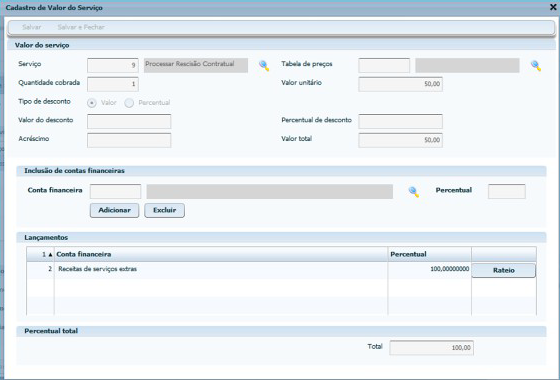Click the Adicionar button
The image size is (560, 380).
(x=115, y=210)
